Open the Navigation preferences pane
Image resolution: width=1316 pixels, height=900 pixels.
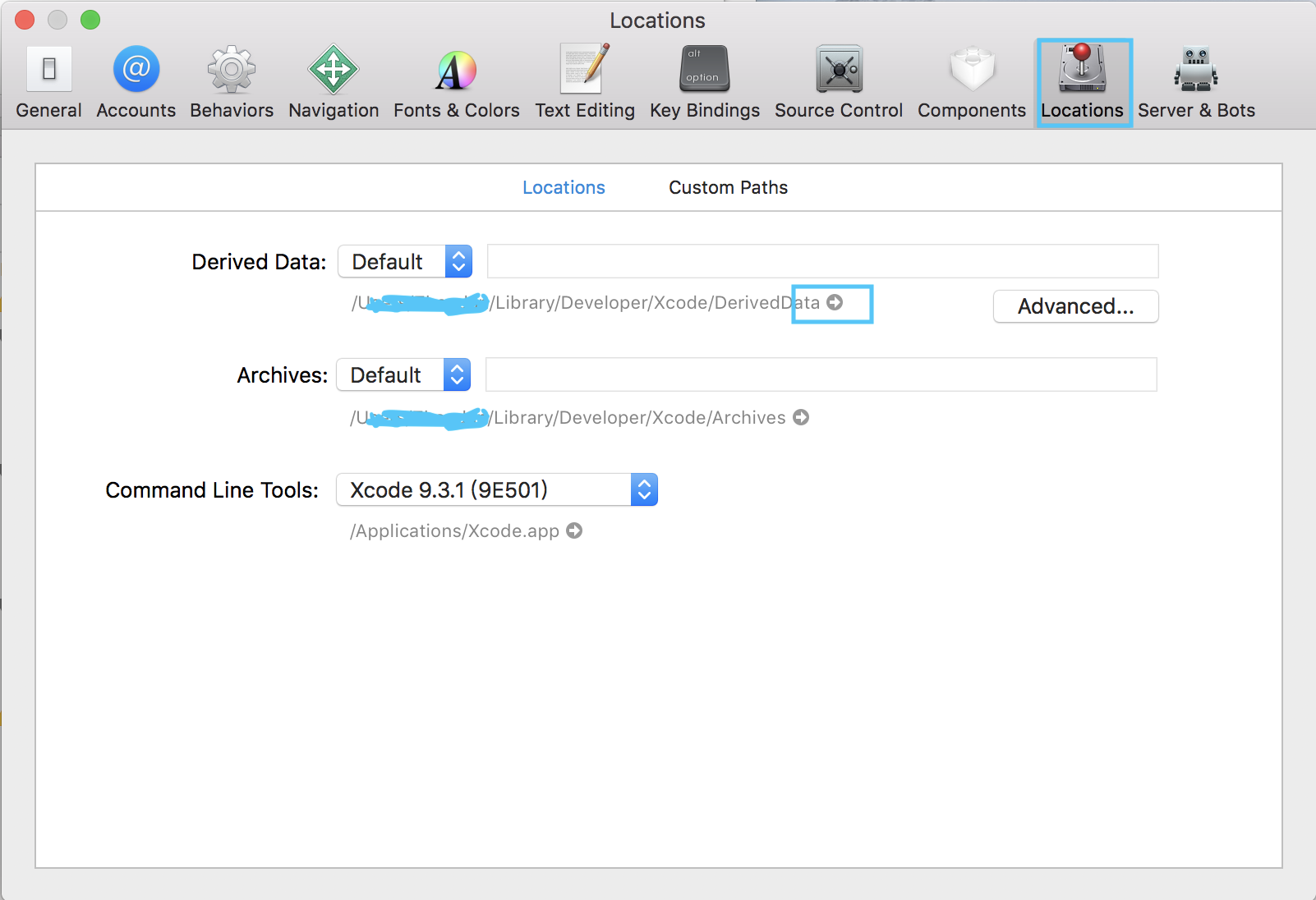[334, 82]
